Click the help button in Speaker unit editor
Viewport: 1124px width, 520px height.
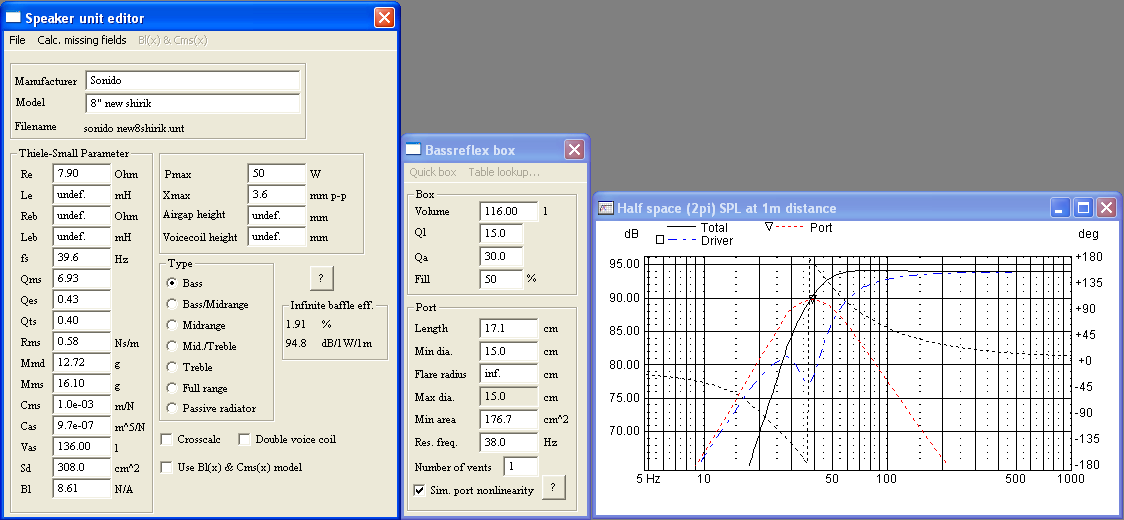pos(322,278)
